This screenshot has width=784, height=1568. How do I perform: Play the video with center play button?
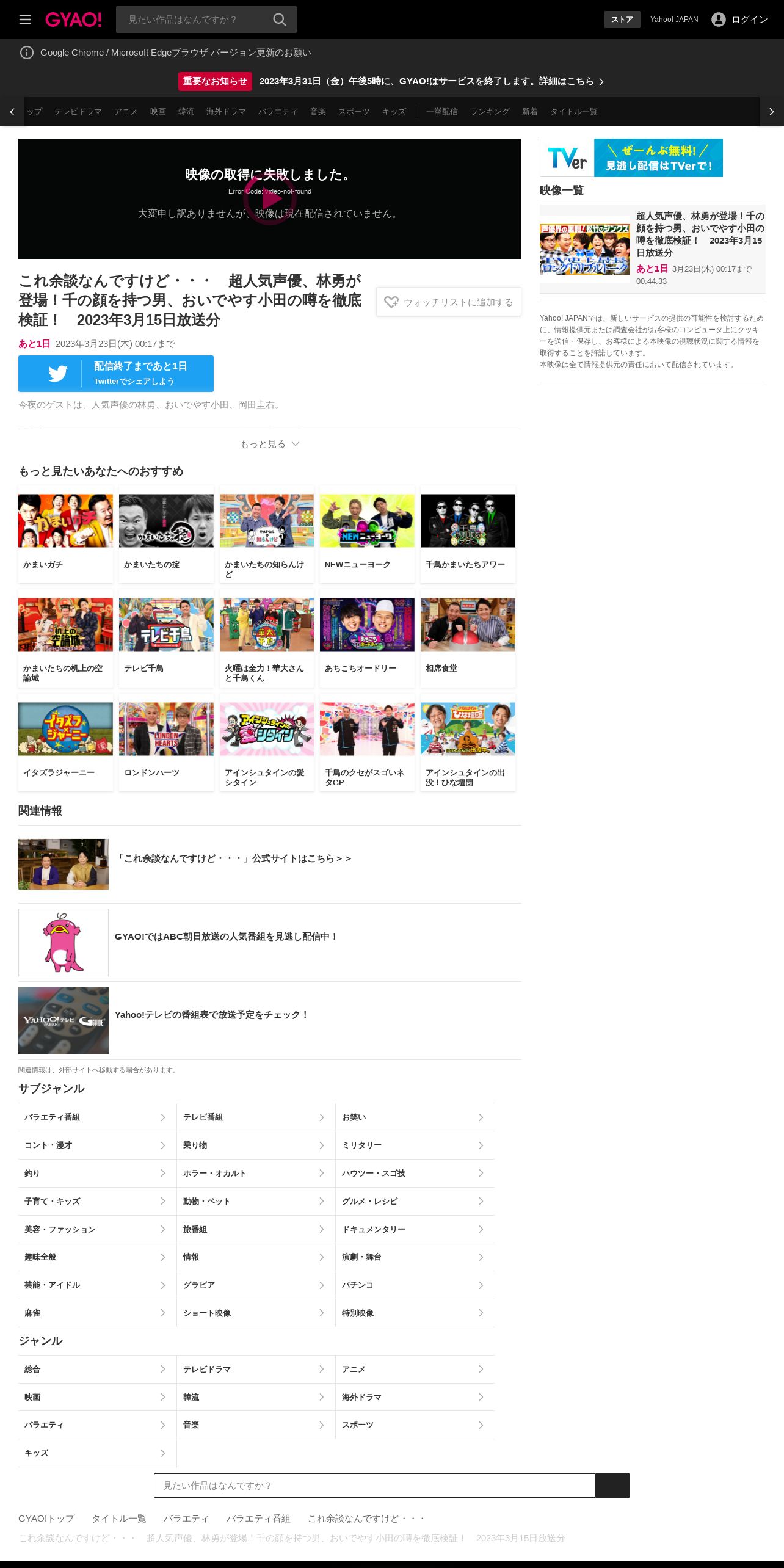point(270,198)
